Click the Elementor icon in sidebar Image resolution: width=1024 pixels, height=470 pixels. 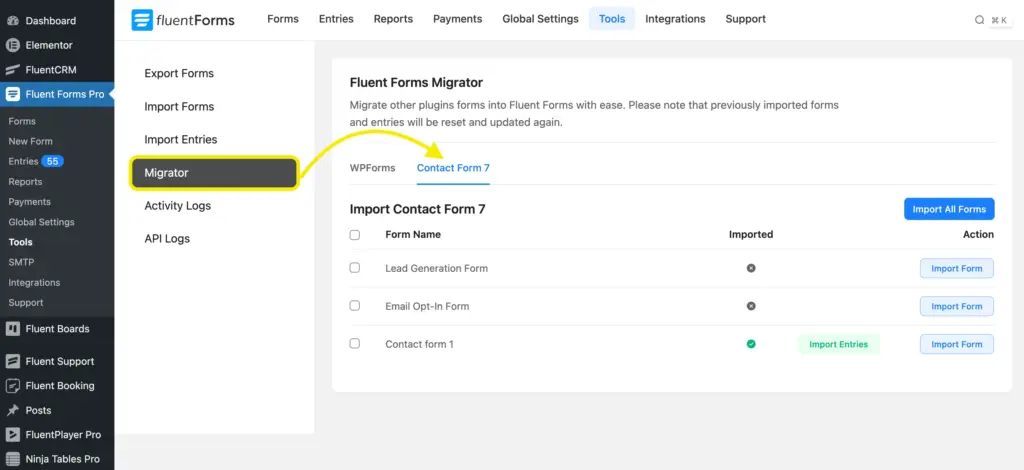[12, 45]
